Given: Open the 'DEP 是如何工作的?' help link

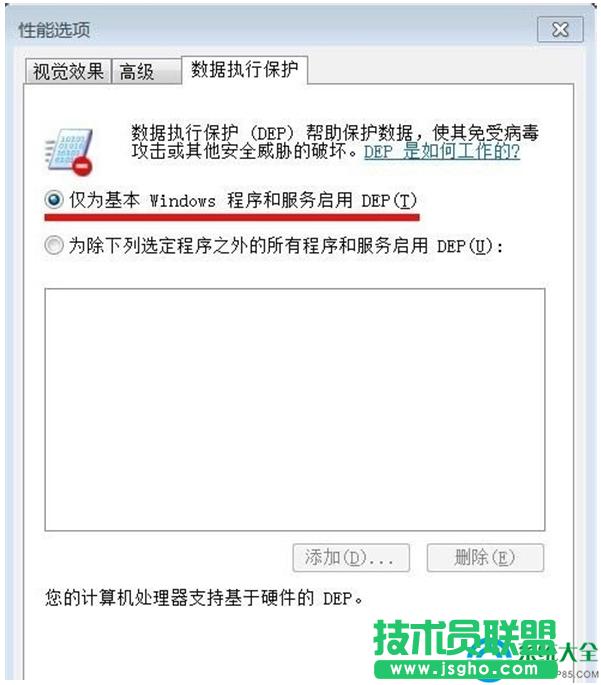Looking at the screenshot, I should point(442,152).
